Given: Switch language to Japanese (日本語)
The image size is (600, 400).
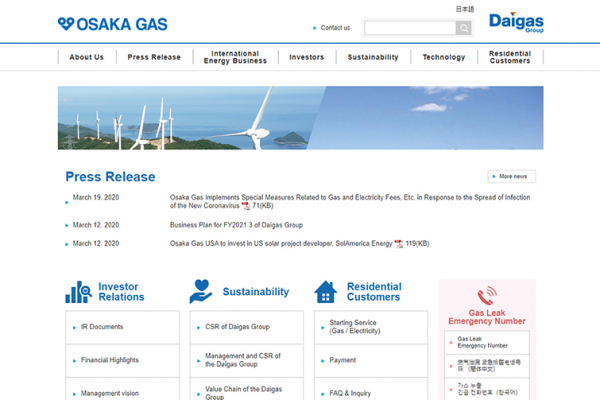Looking at the screenshot, I should click(x=465, y=9).
